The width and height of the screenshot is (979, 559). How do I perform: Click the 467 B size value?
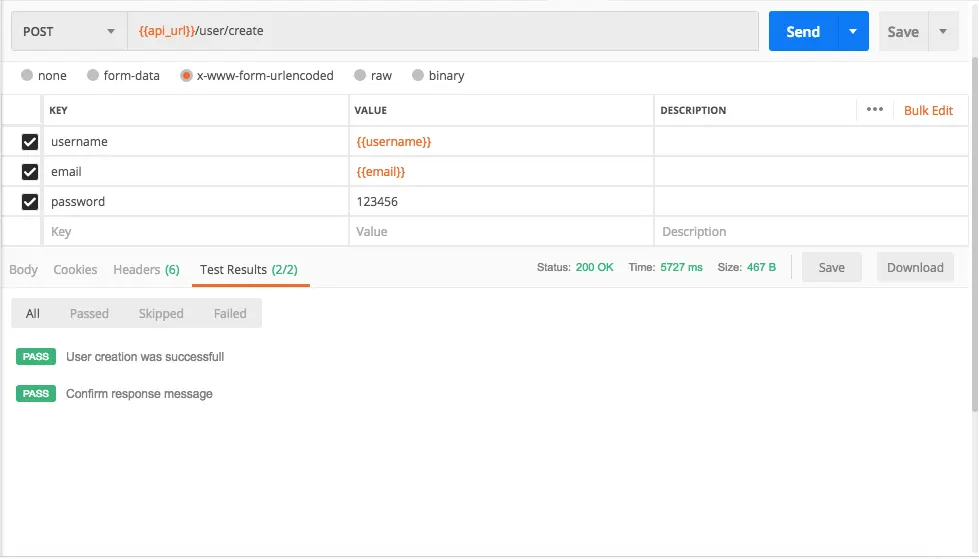(761, 267)
